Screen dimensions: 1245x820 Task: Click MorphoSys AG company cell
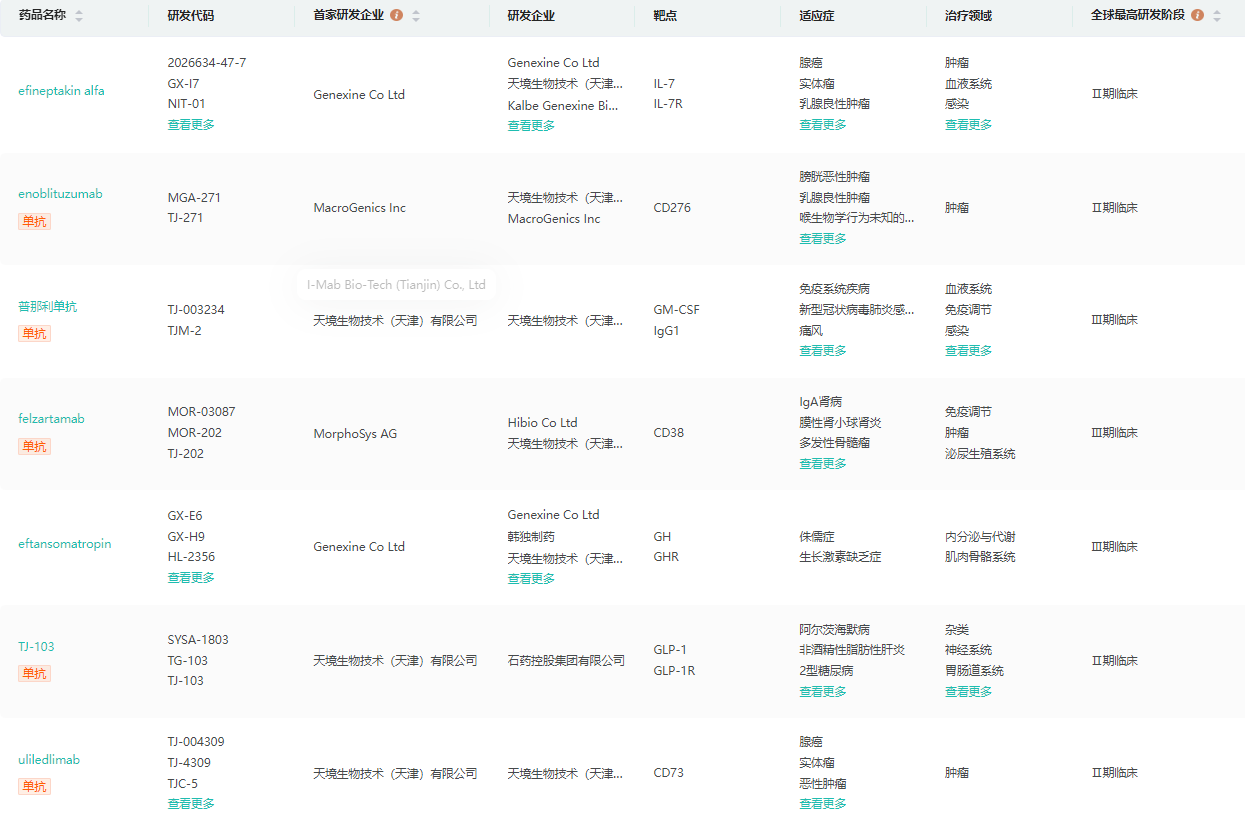pyautogui.click(x=355, y=433)
